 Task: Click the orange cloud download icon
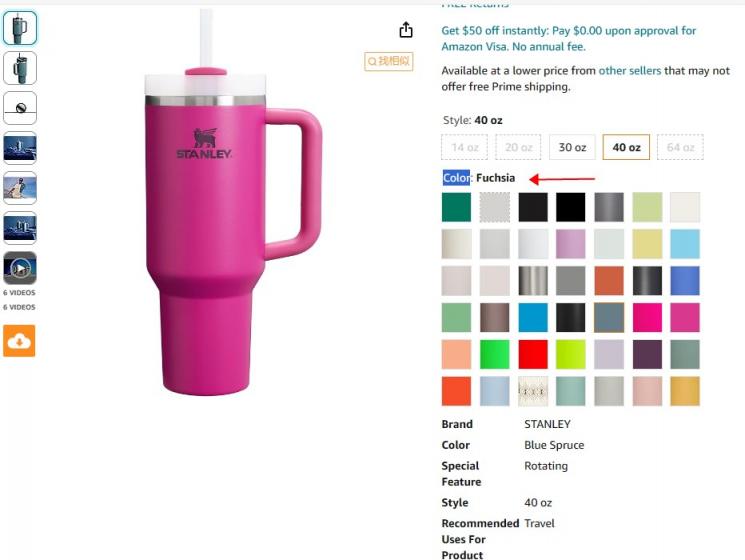pos(19,341)
